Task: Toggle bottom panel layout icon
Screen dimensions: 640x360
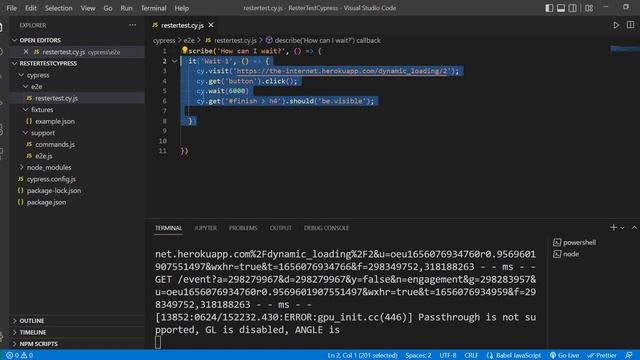Action: pyautogui.click(x=561, y=8)
